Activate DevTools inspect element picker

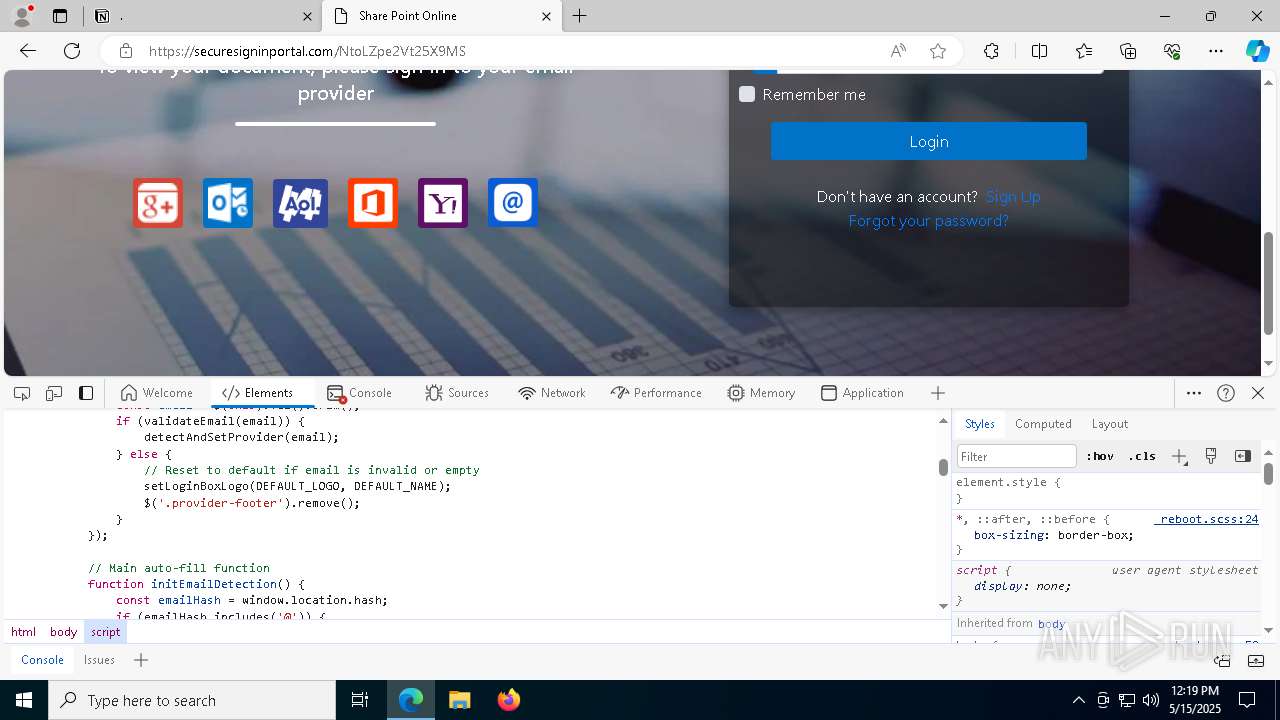22,393
